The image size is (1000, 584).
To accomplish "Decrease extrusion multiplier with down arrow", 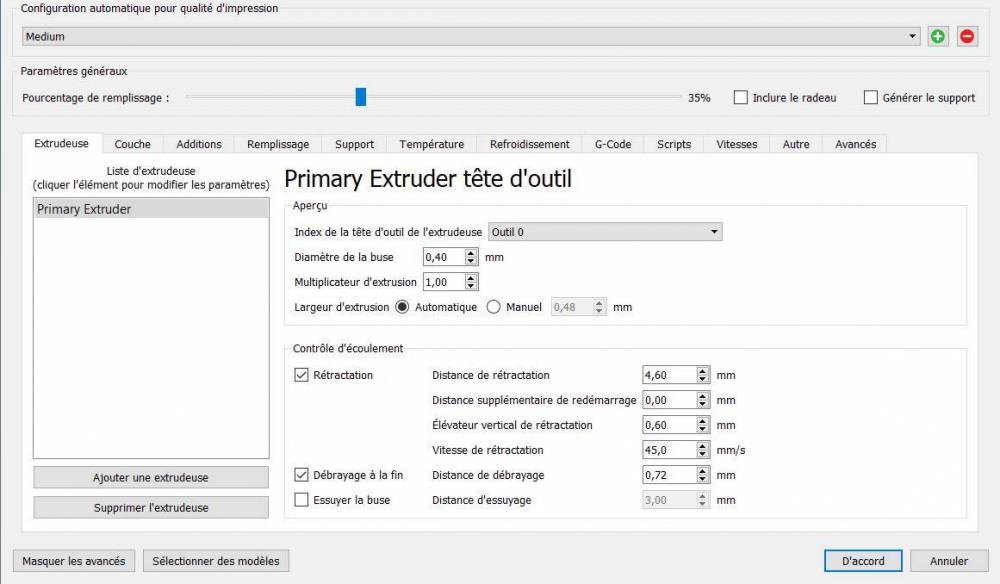I will pyautogui.click(x=471, y=286).
